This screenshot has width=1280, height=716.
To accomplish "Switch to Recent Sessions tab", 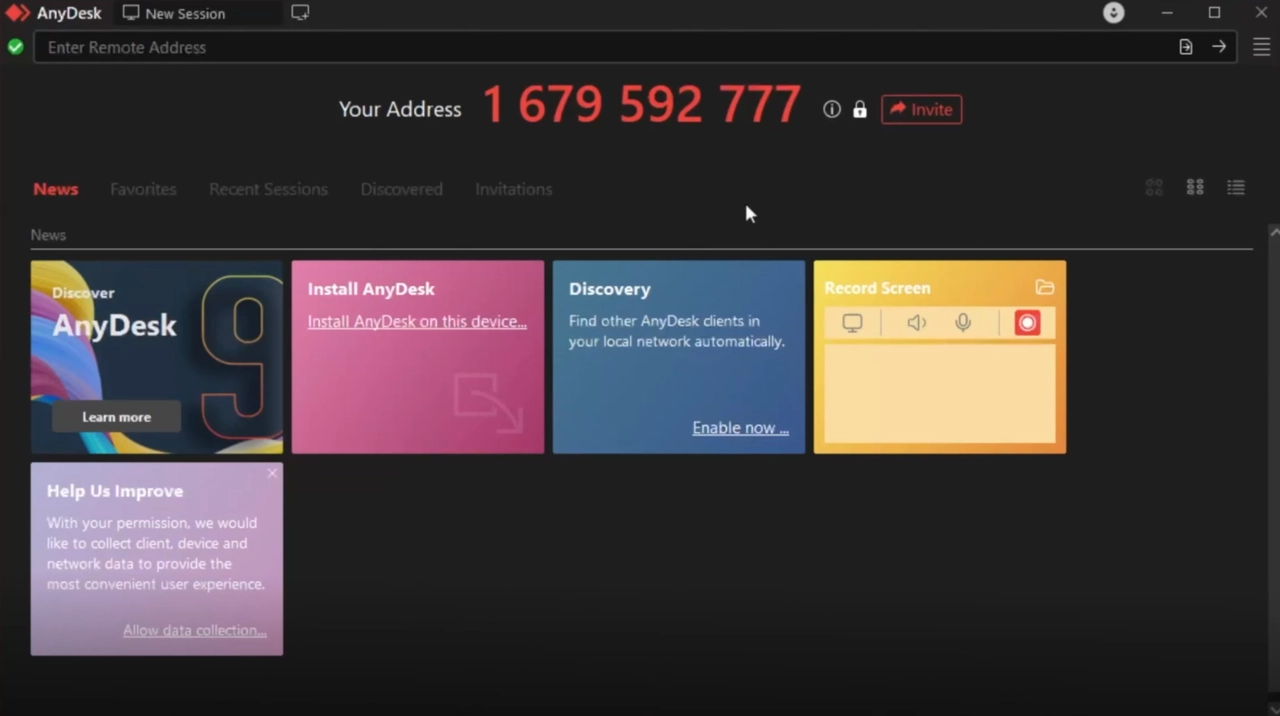I will pos(268,189).
